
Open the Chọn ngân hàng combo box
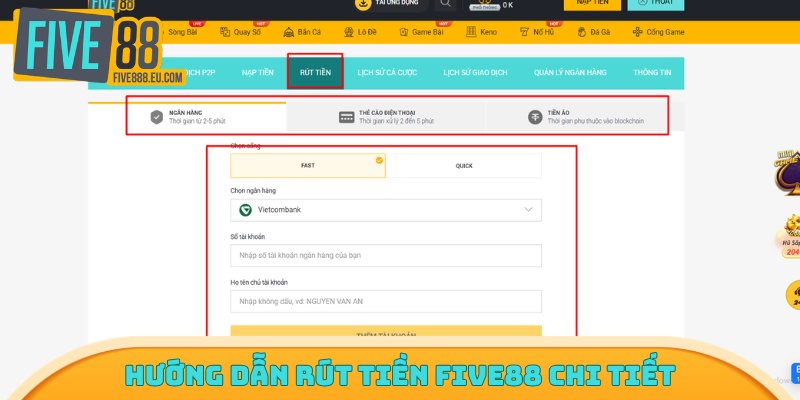pos(386,210)
